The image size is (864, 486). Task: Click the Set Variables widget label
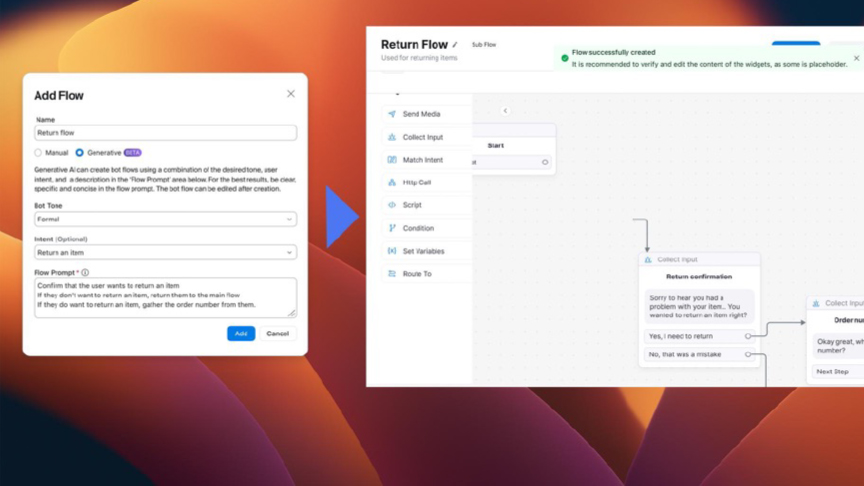tap(423, 251)
